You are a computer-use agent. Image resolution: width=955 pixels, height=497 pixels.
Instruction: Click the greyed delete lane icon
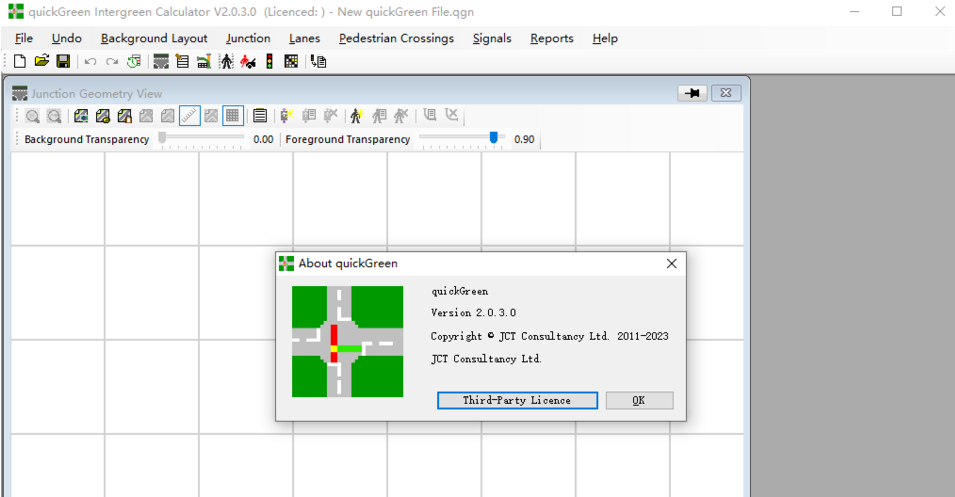point(331,116)
